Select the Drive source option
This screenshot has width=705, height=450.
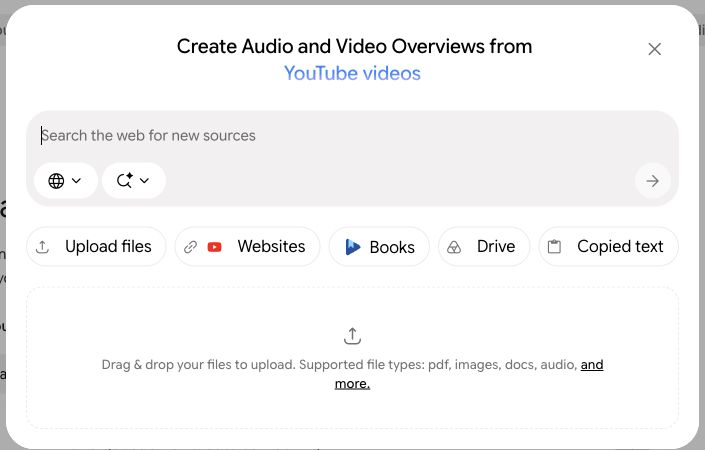(x=484, y=246)
